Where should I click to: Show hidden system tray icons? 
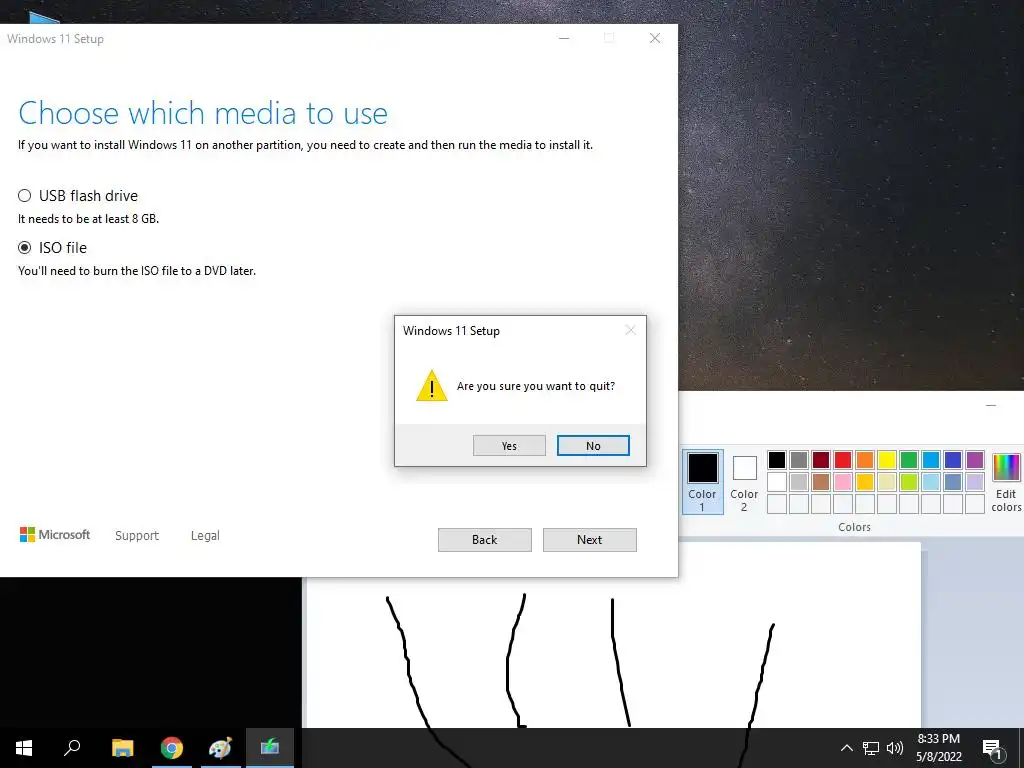click(x=846, y=748)
